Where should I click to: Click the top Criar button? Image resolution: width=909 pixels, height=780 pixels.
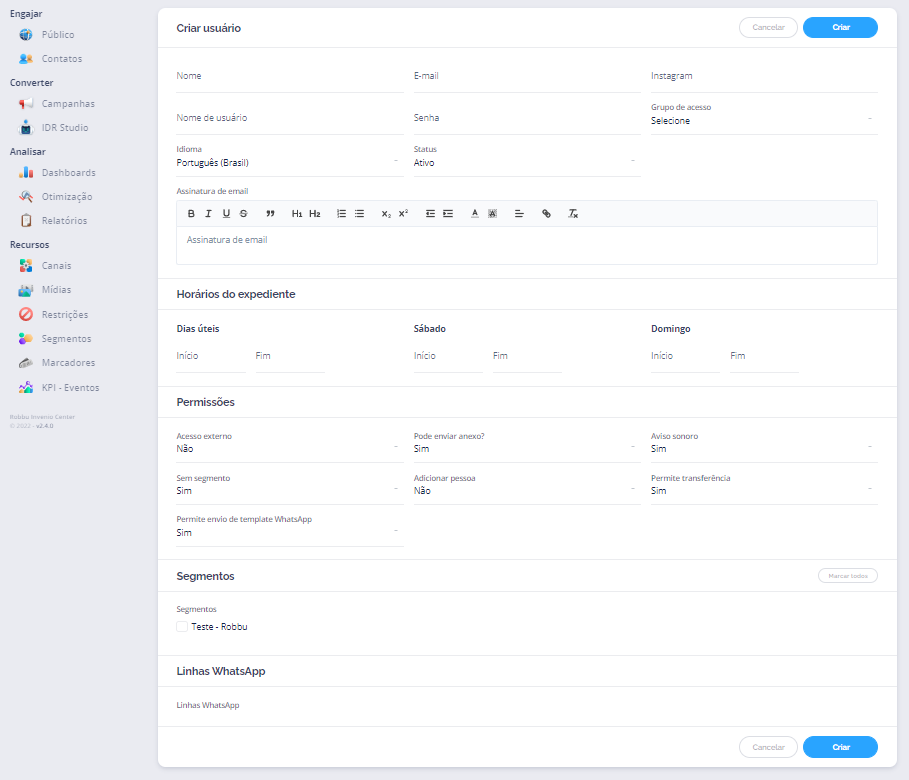840,28
